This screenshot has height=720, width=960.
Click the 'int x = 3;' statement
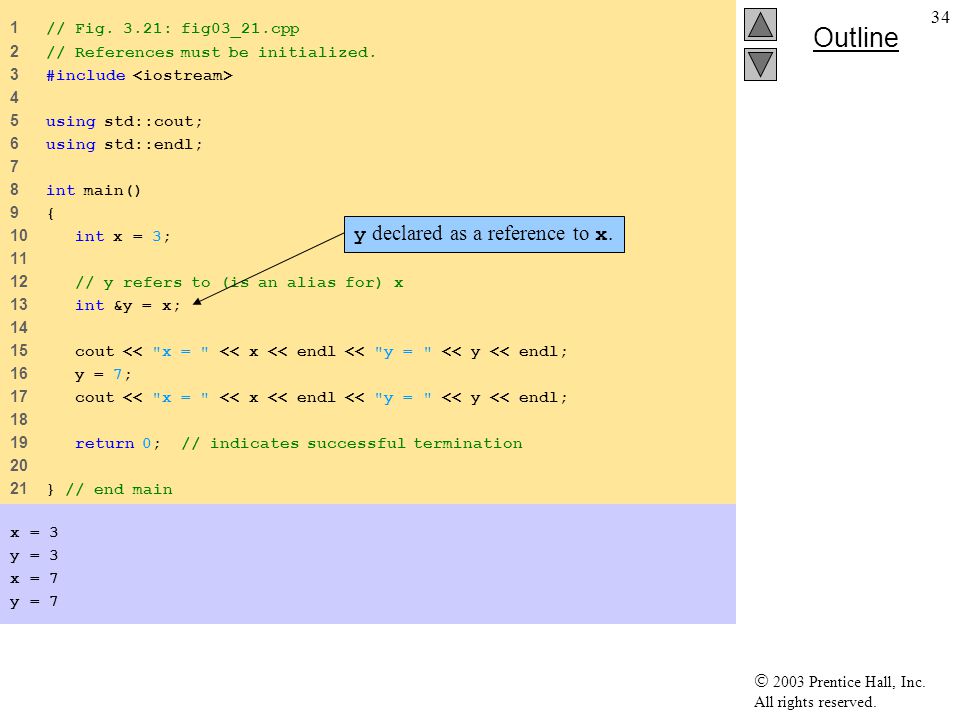click(x=122, y=236)
